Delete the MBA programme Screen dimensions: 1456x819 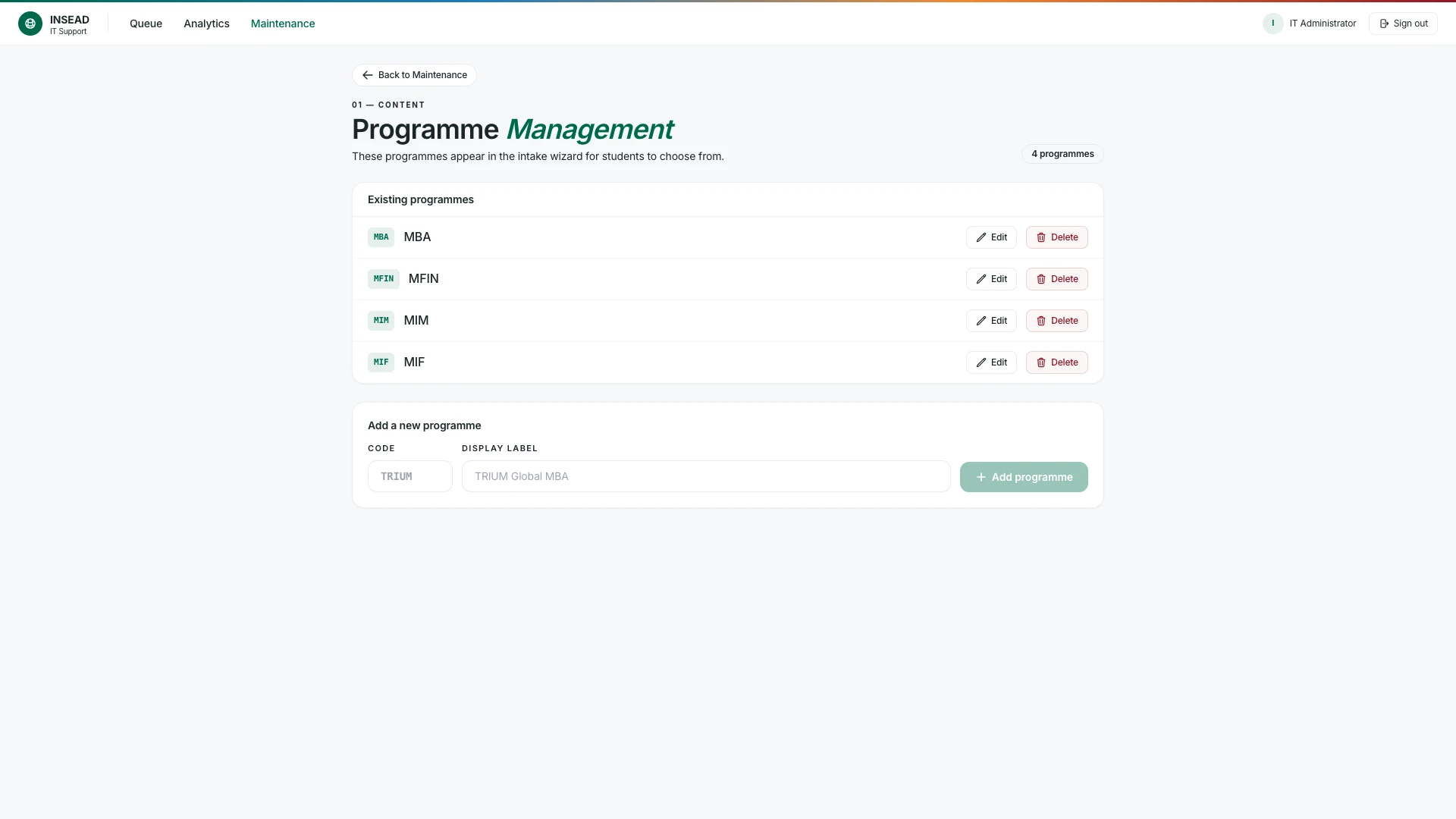[x=1056, y=237]
